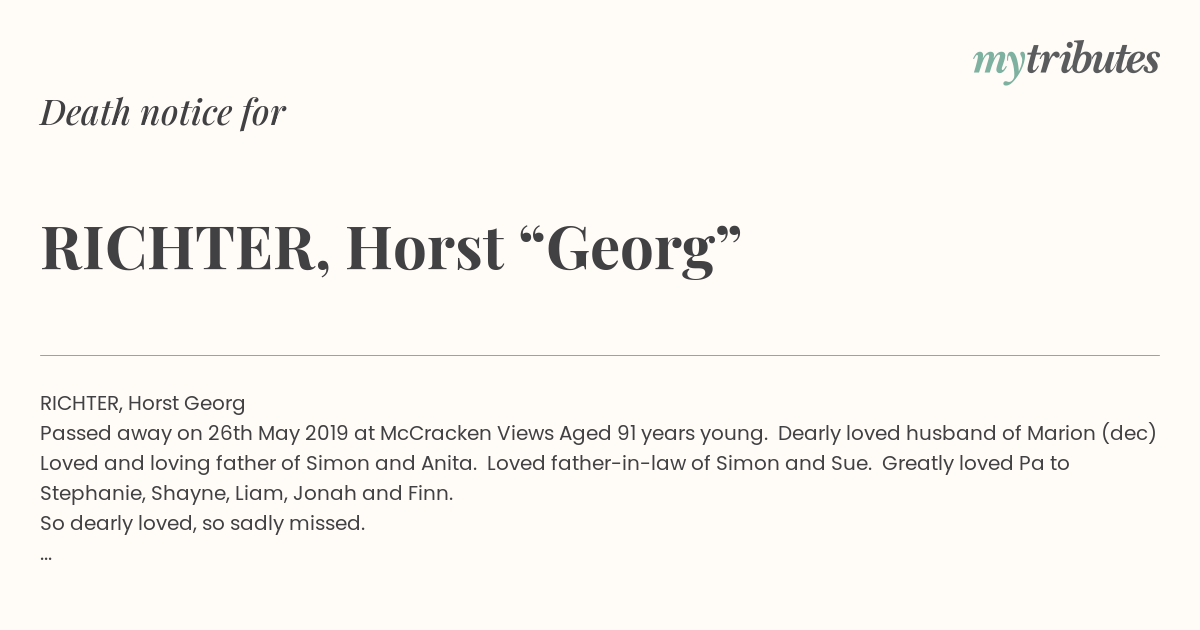The height and width of the screenshot is (630, 1200).
Task: Click the green "my" part of logo
Action: click(x=998, y=64)
